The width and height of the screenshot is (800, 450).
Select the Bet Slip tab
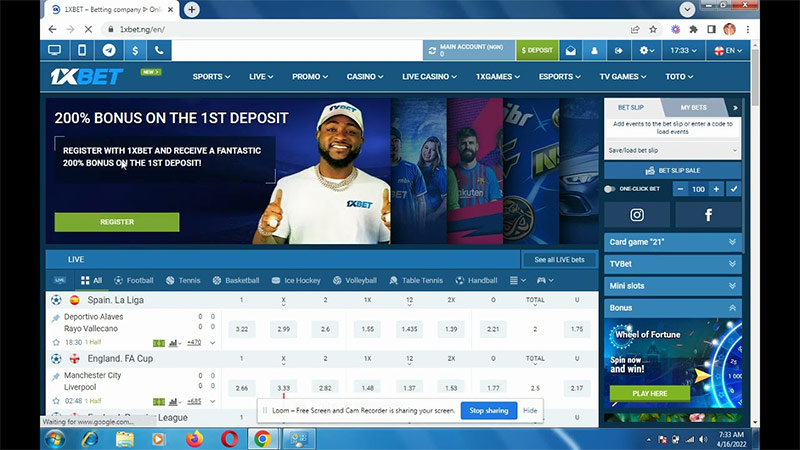coord(631,108)
